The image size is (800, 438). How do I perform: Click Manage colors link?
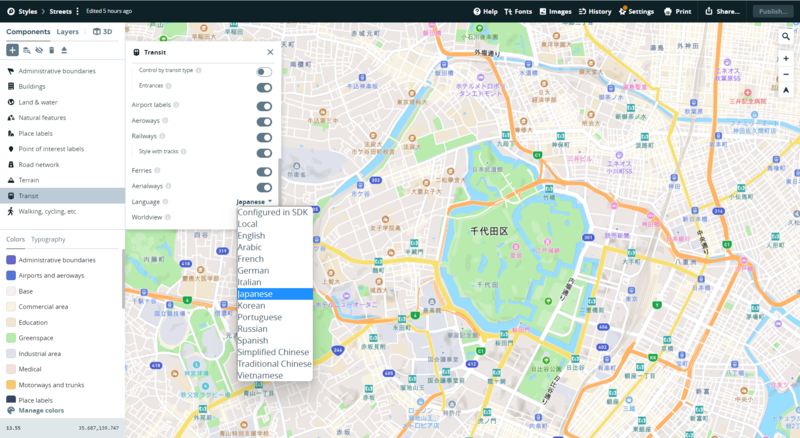click(x=36, y=410)
